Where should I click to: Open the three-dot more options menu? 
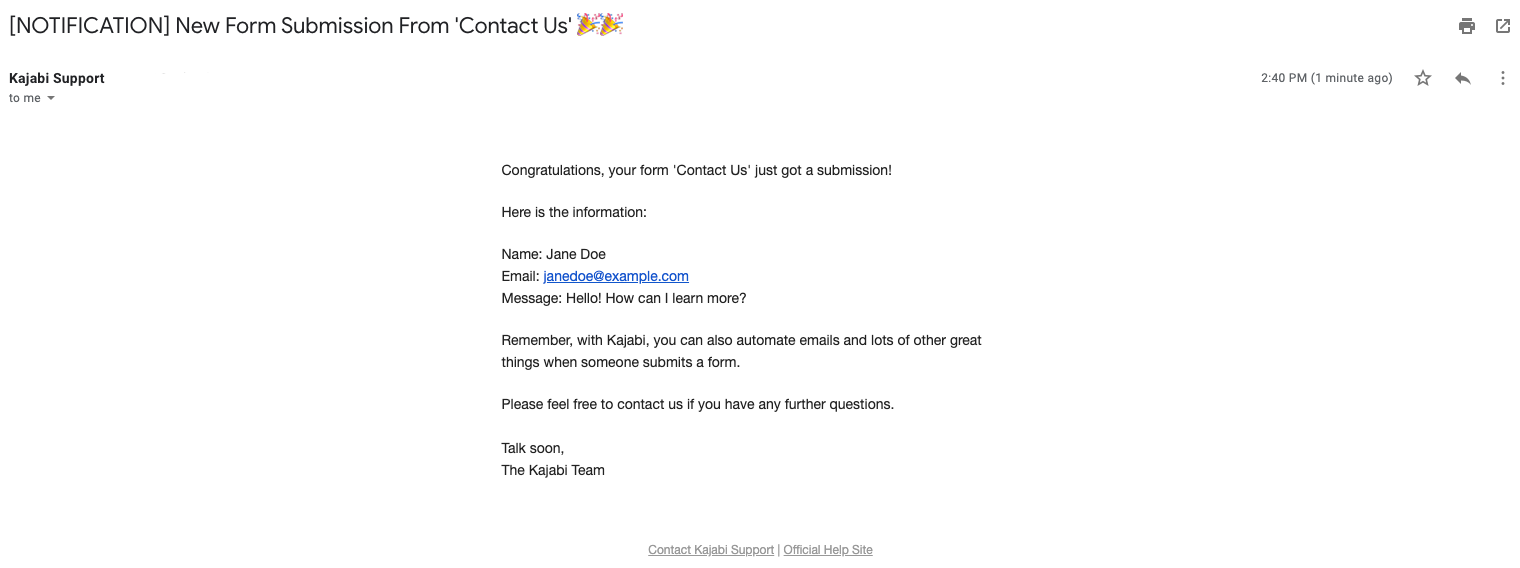point(1502,78)
